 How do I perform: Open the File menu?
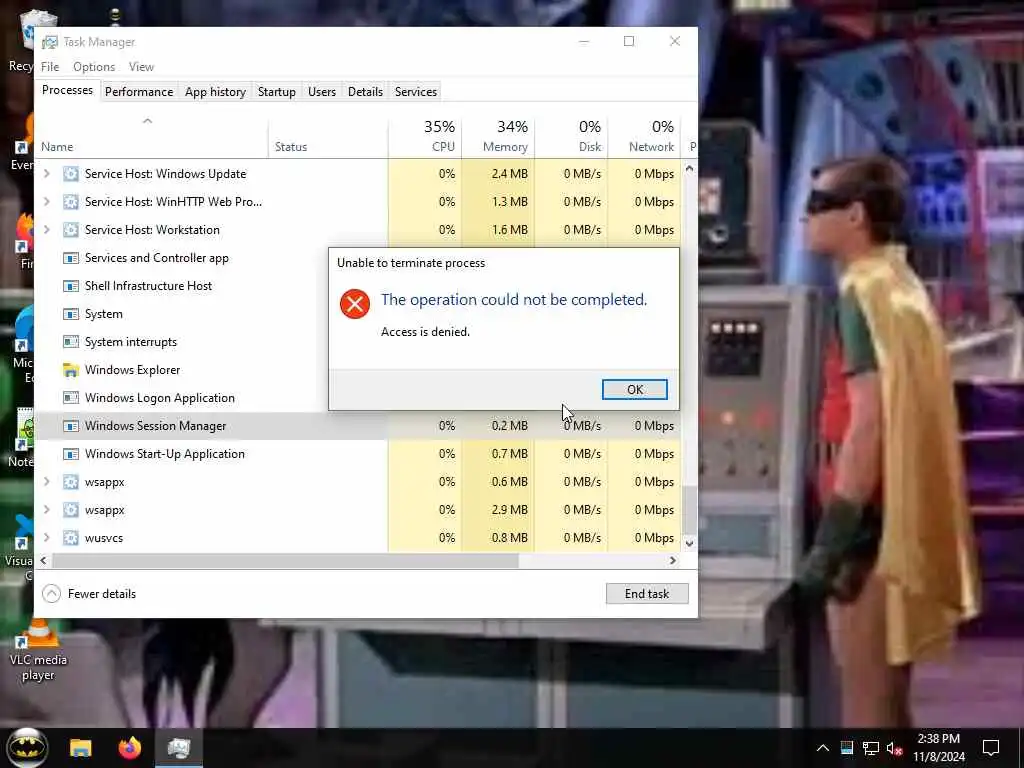coord(50,67)
